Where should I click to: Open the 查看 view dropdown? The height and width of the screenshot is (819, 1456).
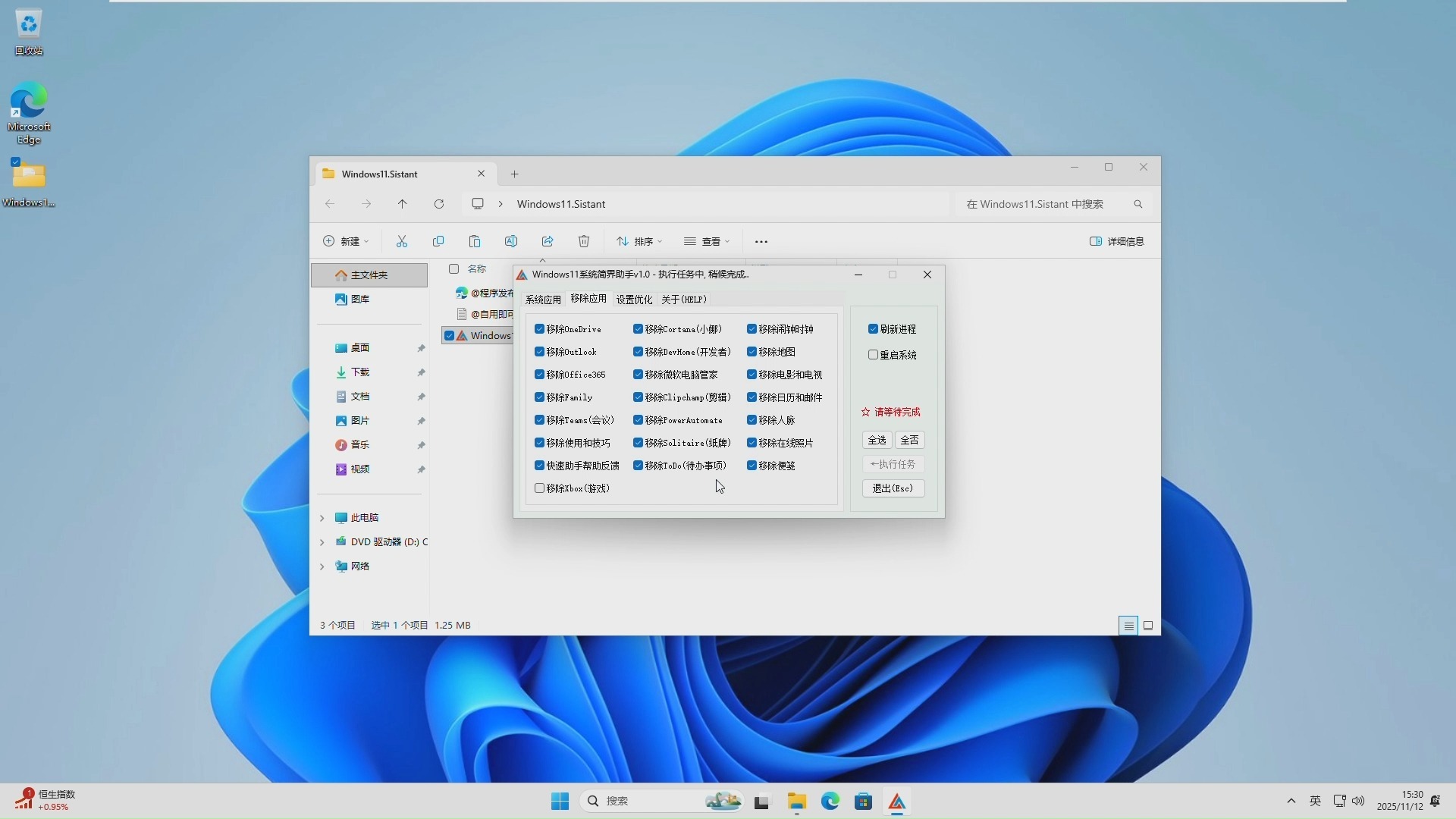[711, 241]
